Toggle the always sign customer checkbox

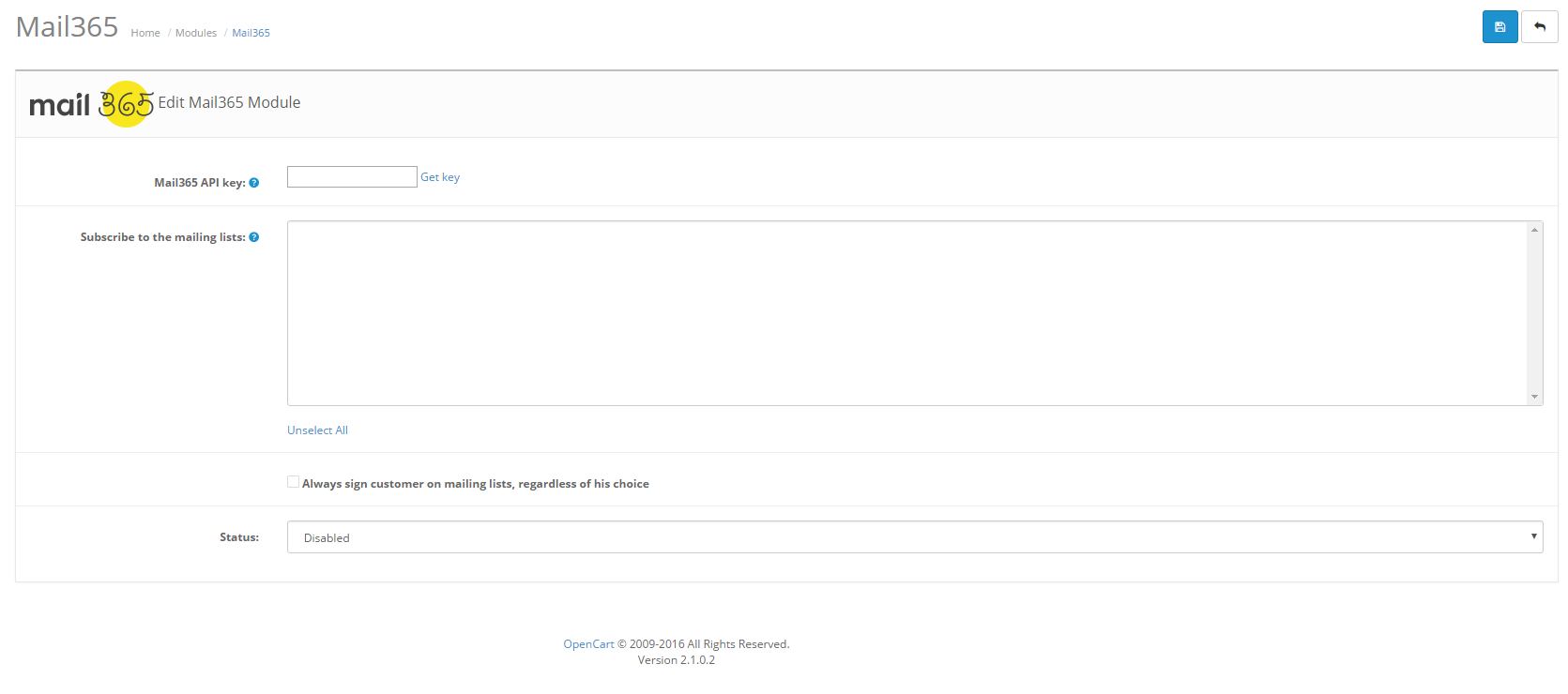(293, 482)
